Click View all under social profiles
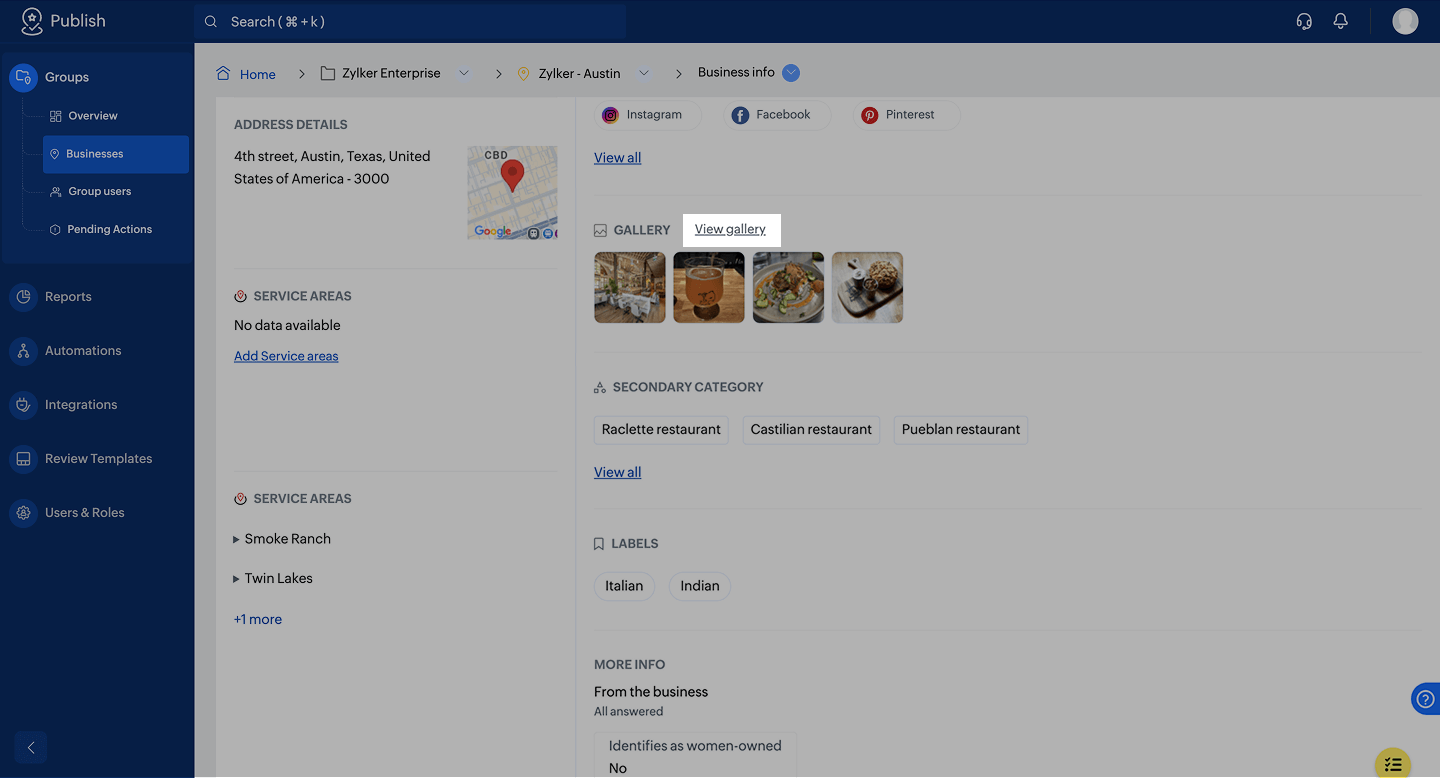The image size is (1440, 778). (618, 158)
